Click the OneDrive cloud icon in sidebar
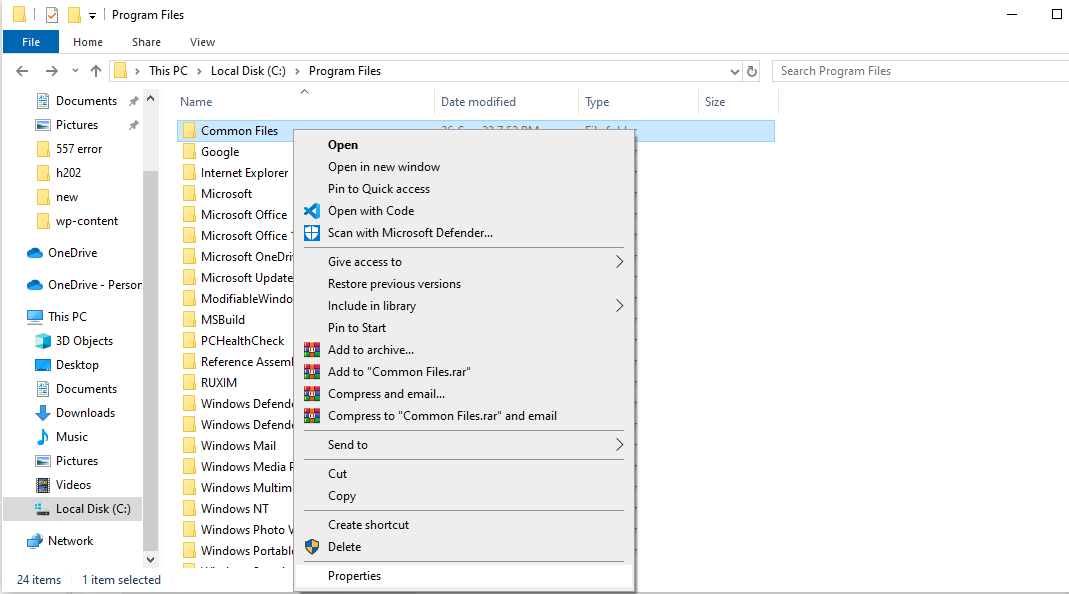The image size is (1069, 594). click(x=35, y=253)
